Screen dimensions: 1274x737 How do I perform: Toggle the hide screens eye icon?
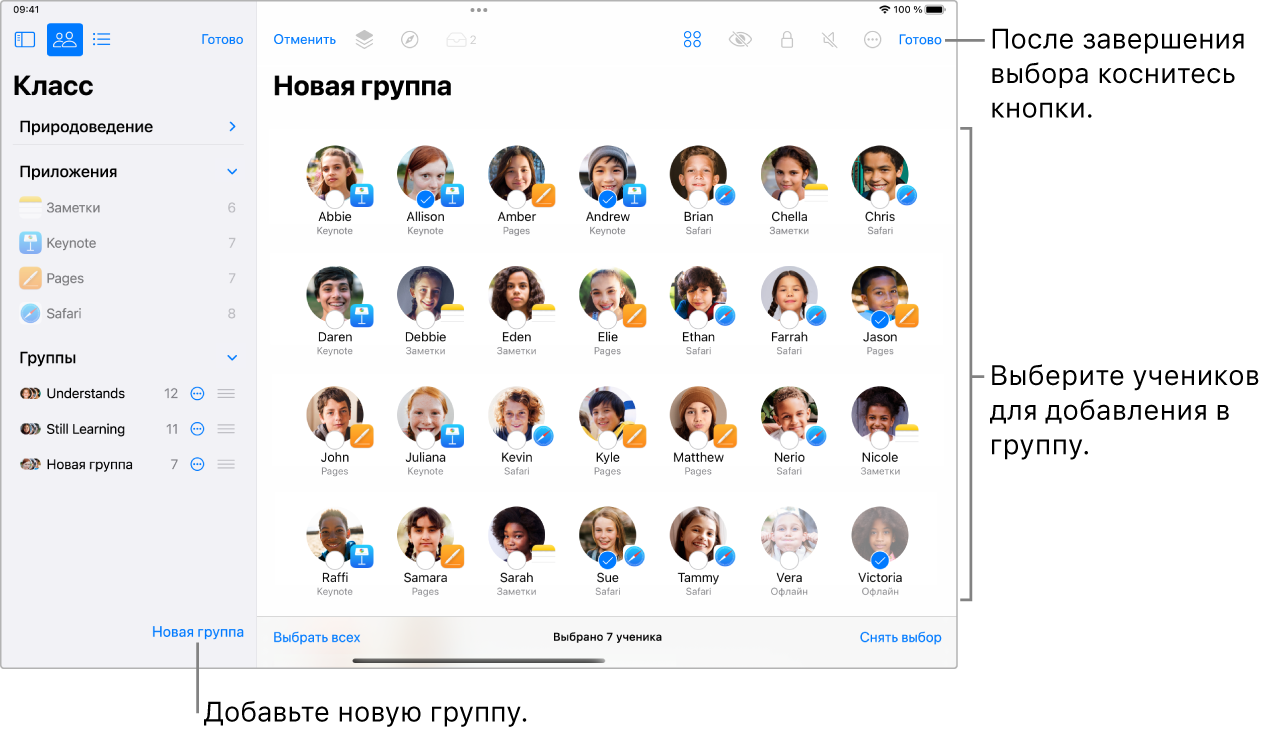(x=740, y=39)
